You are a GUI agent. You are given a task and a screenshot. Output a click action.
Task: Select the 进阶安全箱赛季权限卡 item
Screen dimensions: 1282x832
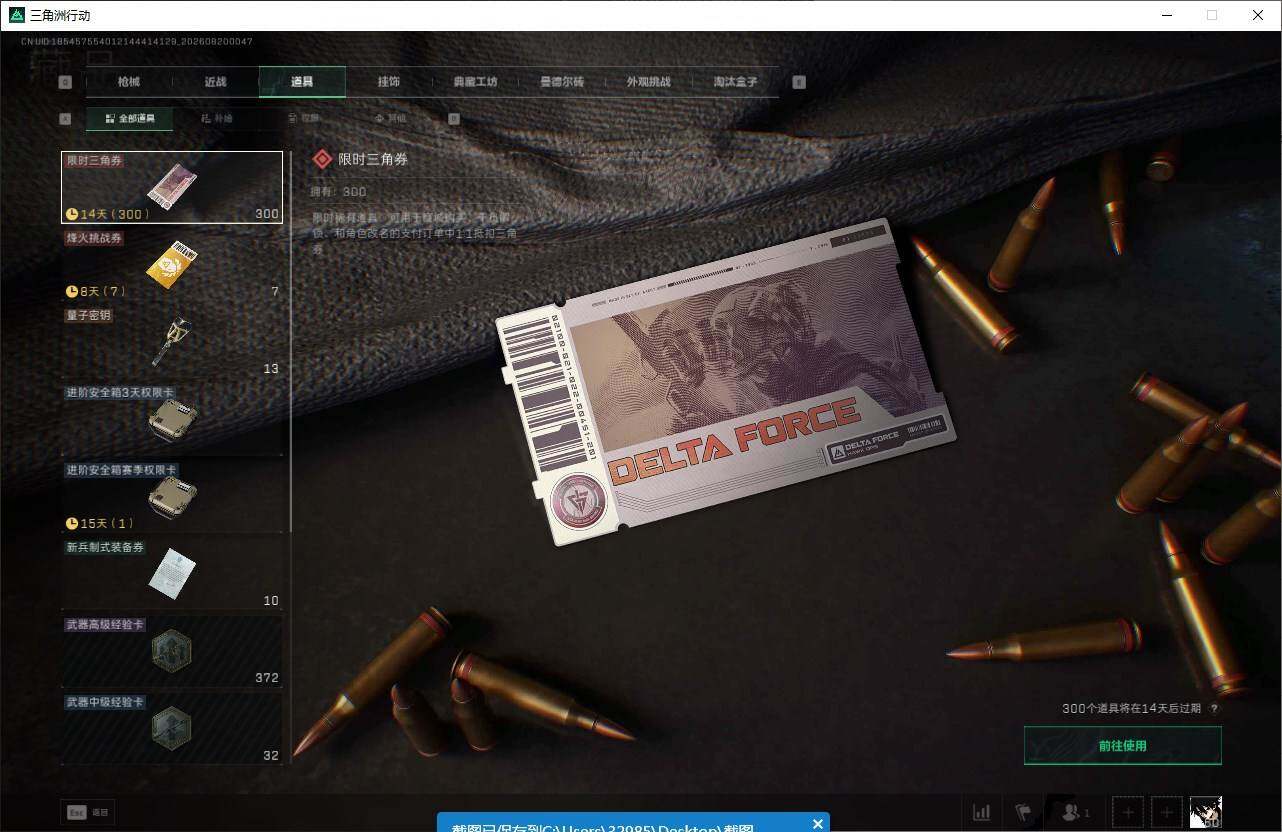[x=172, y=496]
